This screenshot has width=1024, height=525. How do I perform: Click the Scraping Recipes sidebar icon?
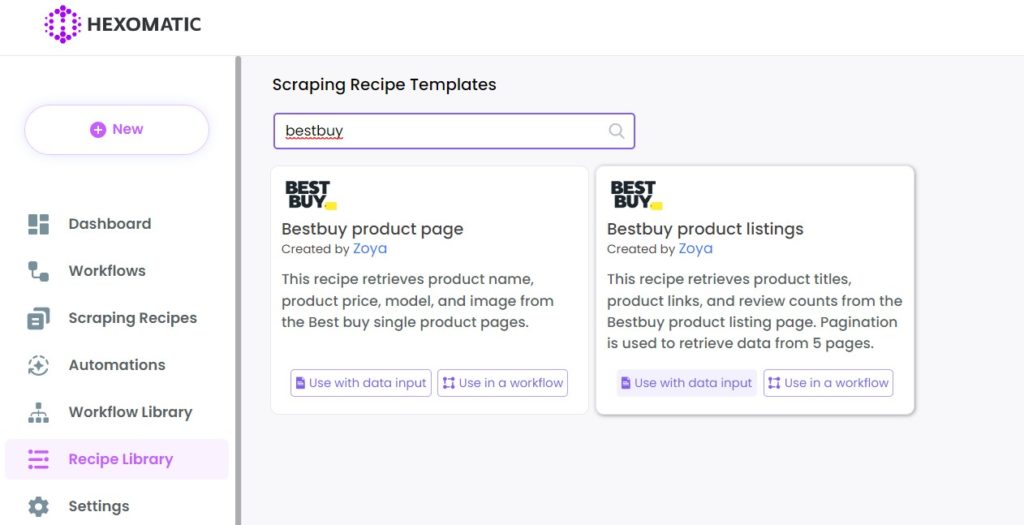(39, 318)
